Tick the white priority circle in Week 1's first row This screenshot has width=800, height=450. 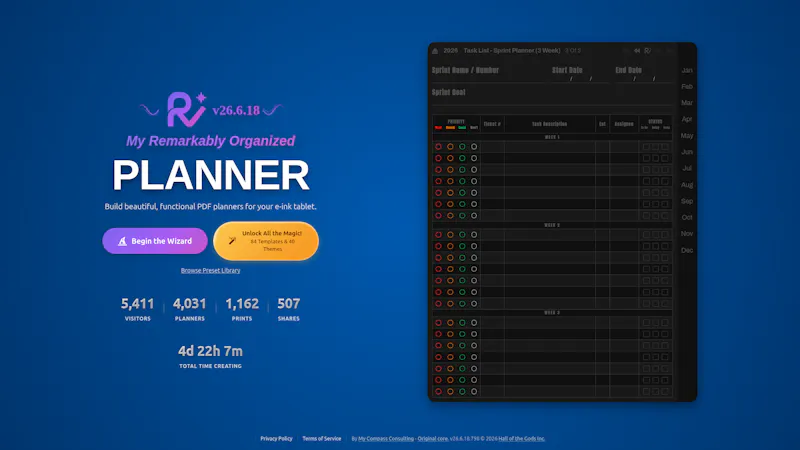(x=474, y=147)
